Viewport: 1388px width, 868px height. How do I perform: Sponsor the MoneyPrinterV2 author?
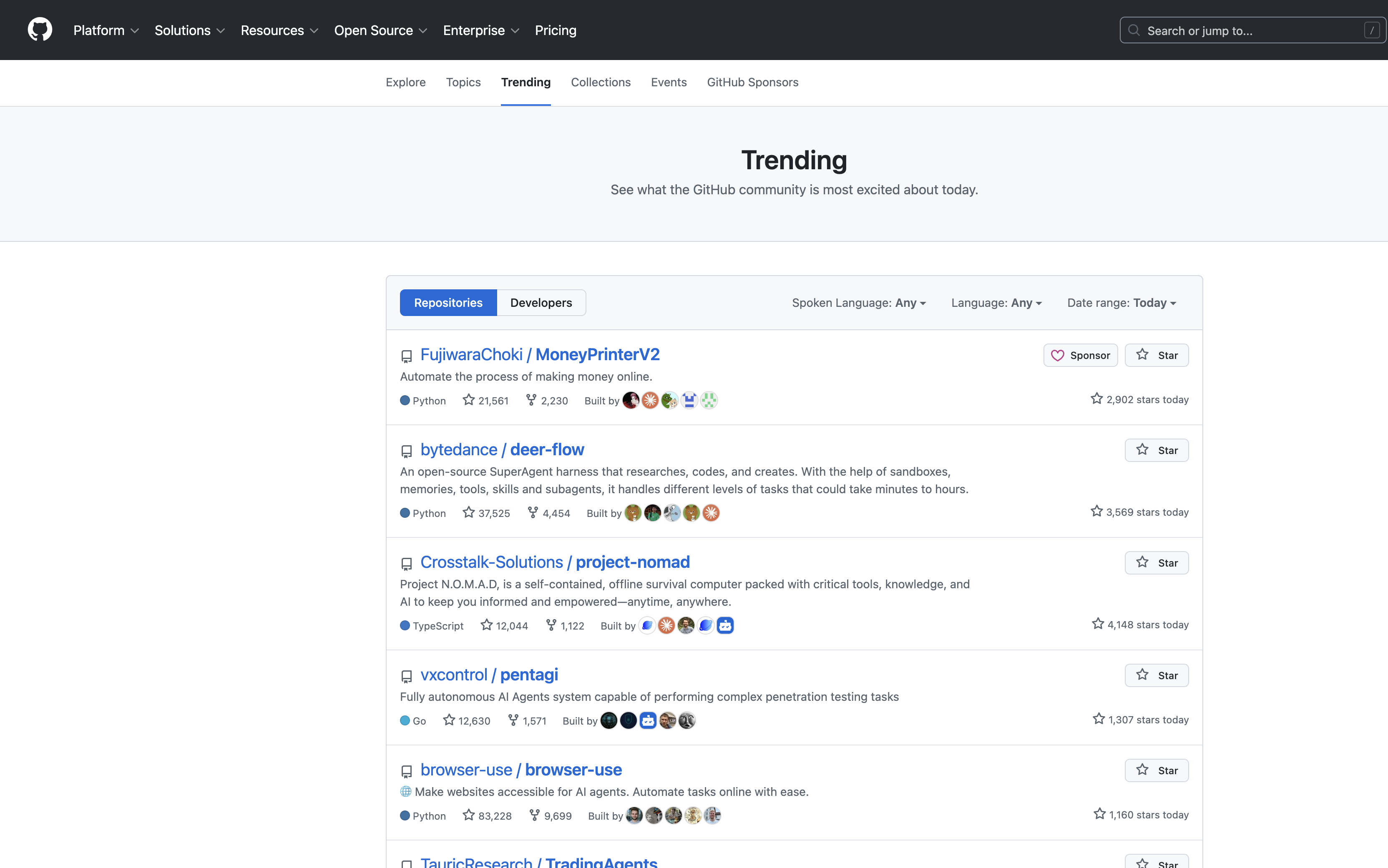tap(1080, 355)
